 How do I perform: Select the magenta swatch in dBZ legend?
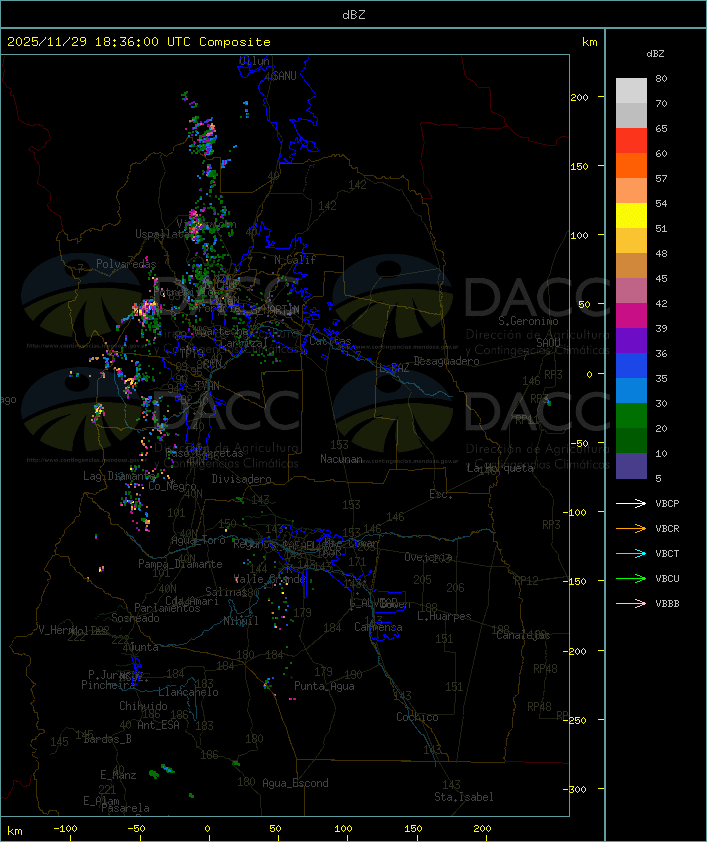(x=631, y=315)
